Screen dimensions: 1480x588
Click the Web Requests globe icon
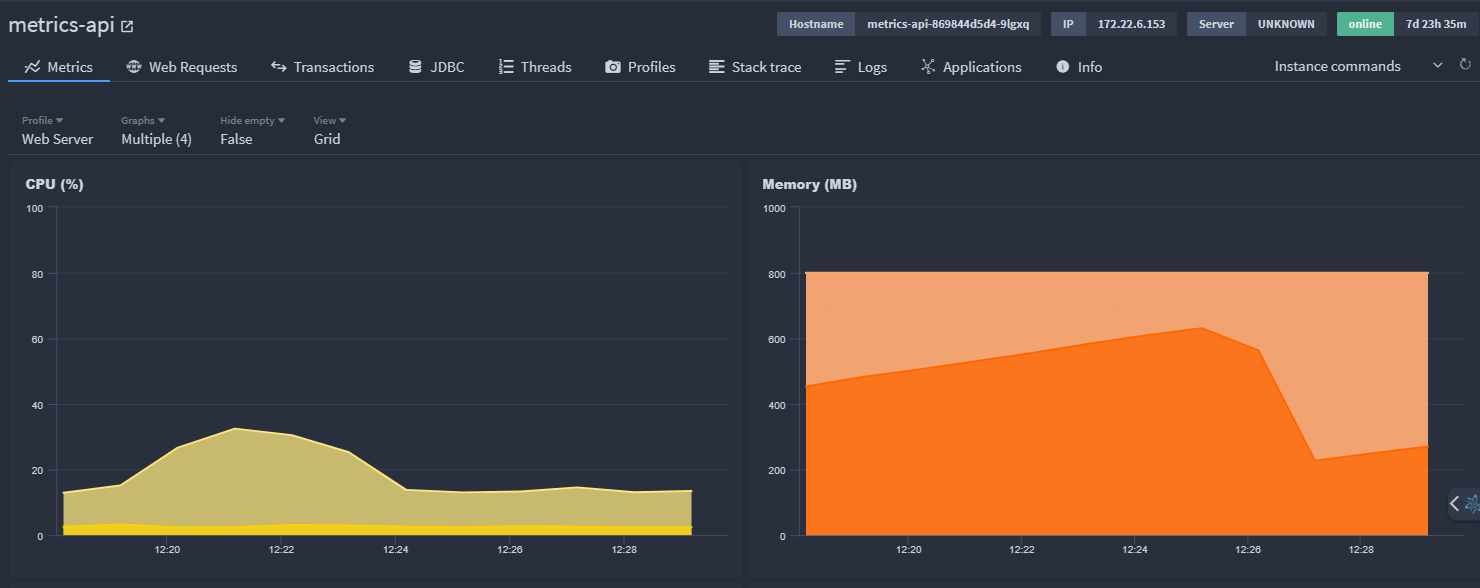point(134,67)
